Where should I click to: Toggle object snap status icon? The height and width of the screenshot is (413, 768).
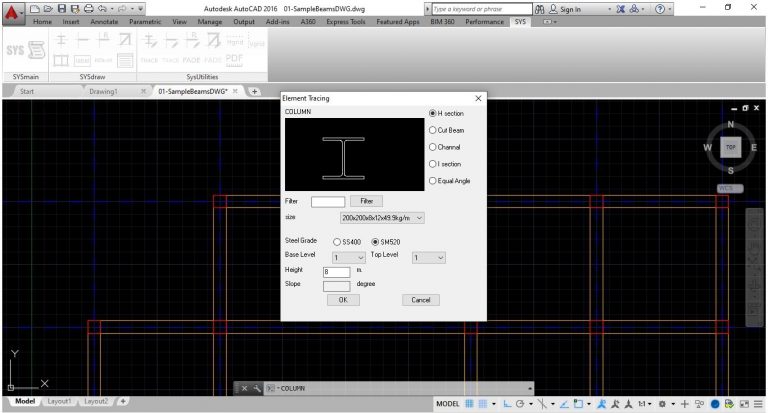click(x=578, y=404)
